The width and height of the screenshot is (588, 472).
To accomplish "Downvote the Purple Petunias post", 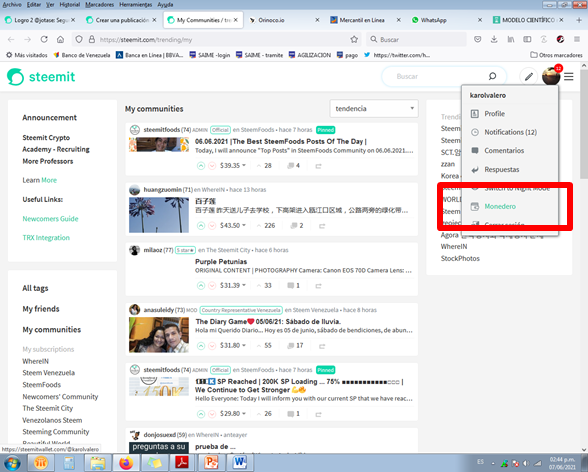I will tap(212, 286).
